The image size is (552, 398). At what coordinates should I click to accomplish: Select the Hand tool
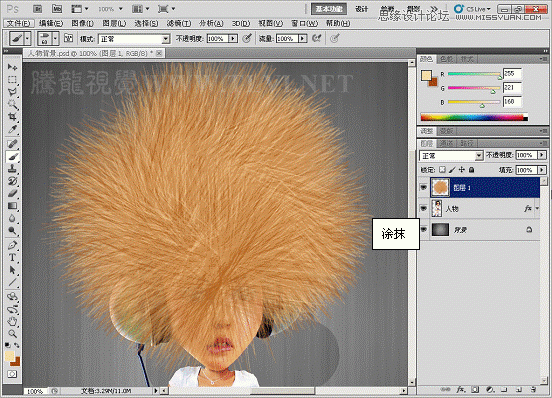click(x=12, y=321)
